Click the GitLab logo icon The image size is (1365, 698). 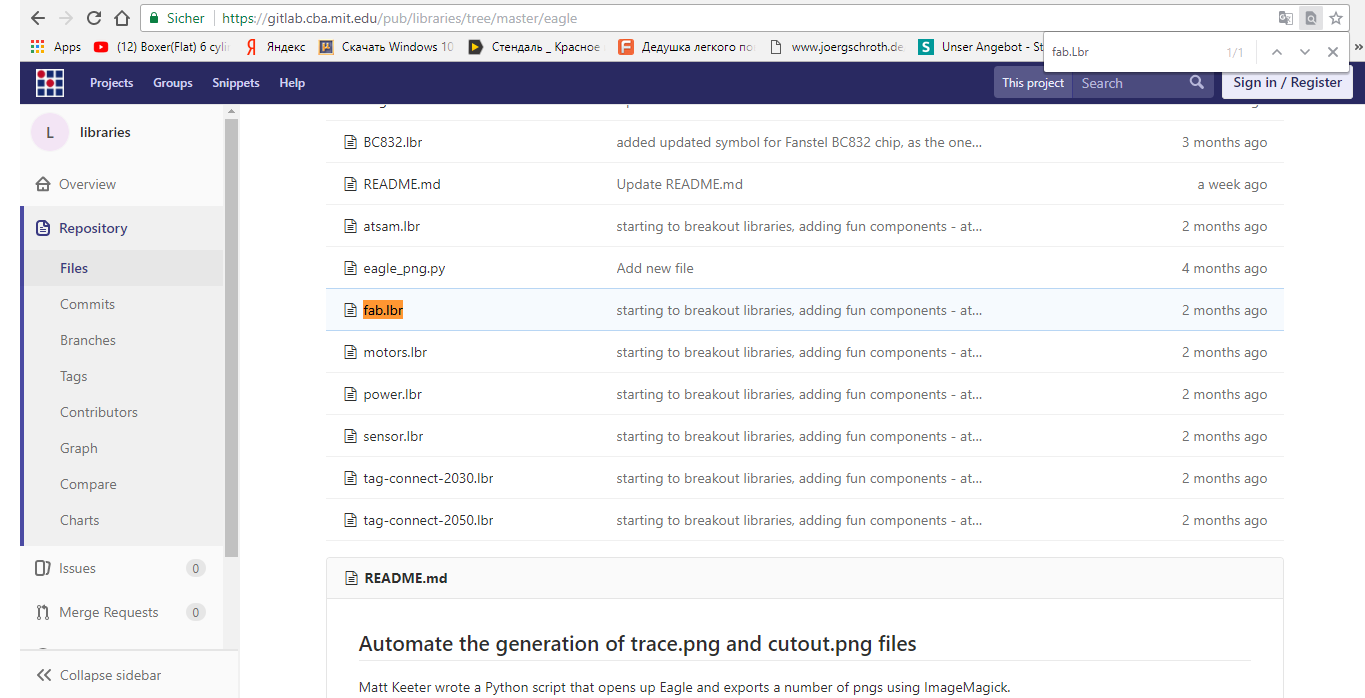(50, 83)
